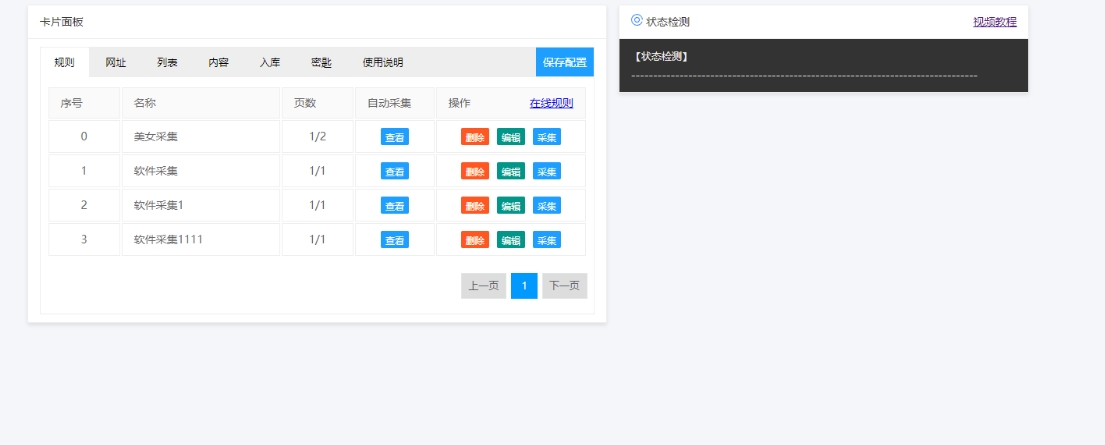Start 采集 for 软件采集1 row
Screen dimensions: 1105x445
coord(547,205)
